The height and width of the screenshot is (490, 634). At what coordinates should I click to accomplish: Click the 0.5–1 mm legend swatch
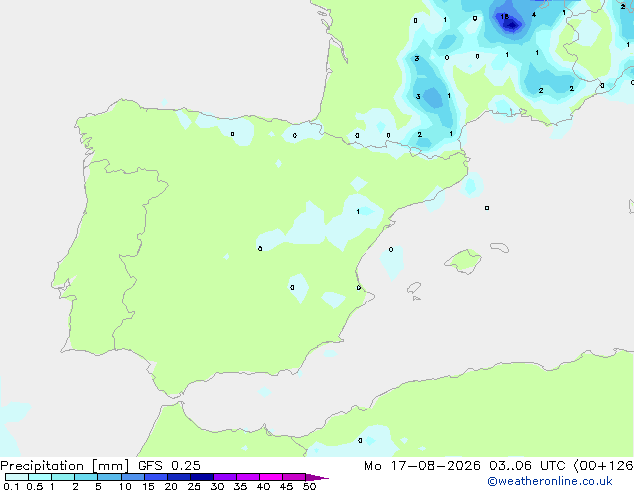coord(40,477)
